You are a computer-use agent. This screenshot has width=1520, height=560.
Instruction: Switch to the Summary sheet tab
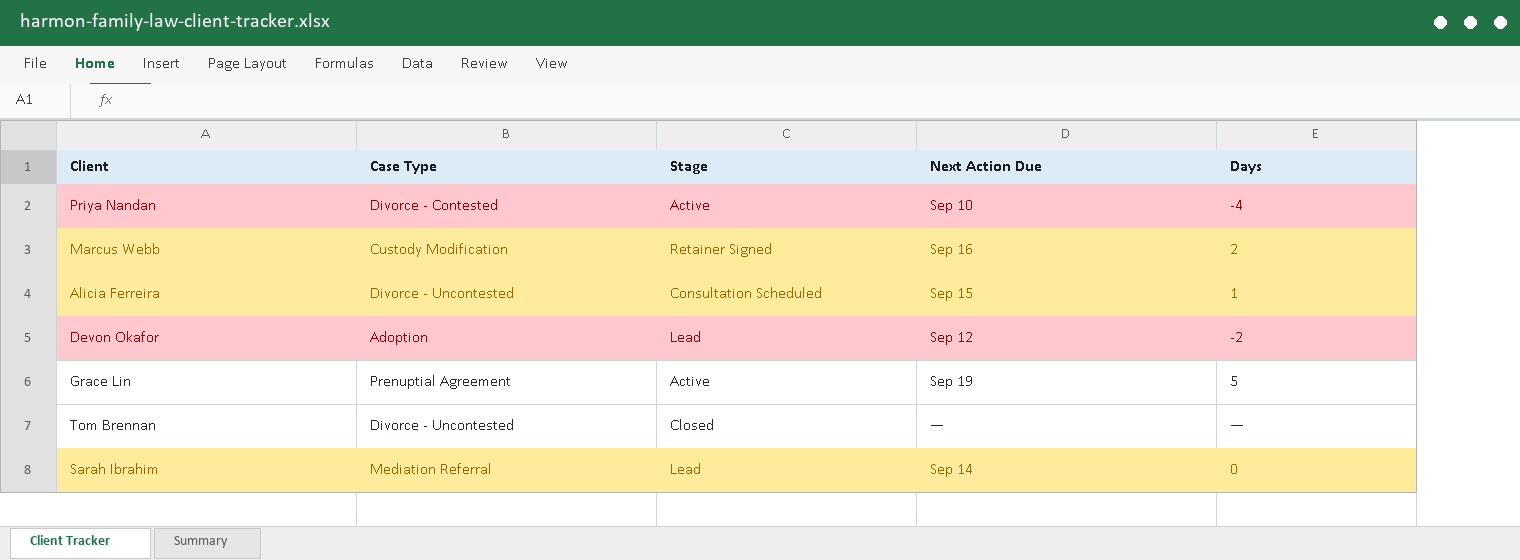[x=207, y=541]
